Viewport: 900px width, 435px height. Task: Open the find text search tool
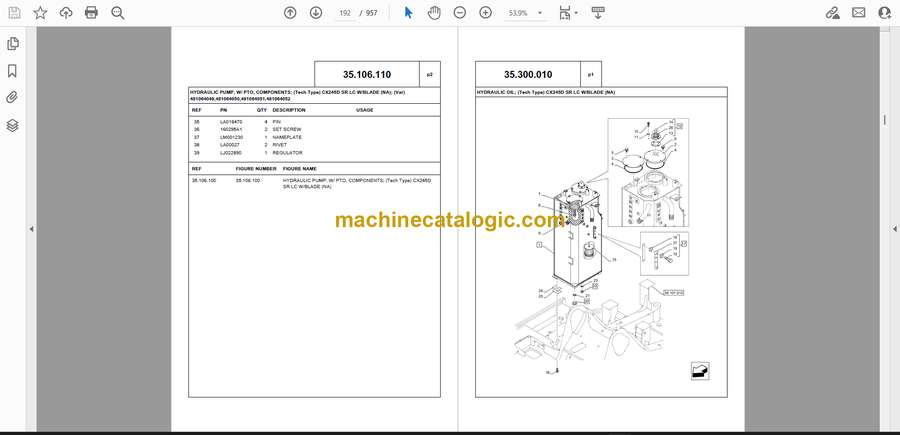(118, 13)
